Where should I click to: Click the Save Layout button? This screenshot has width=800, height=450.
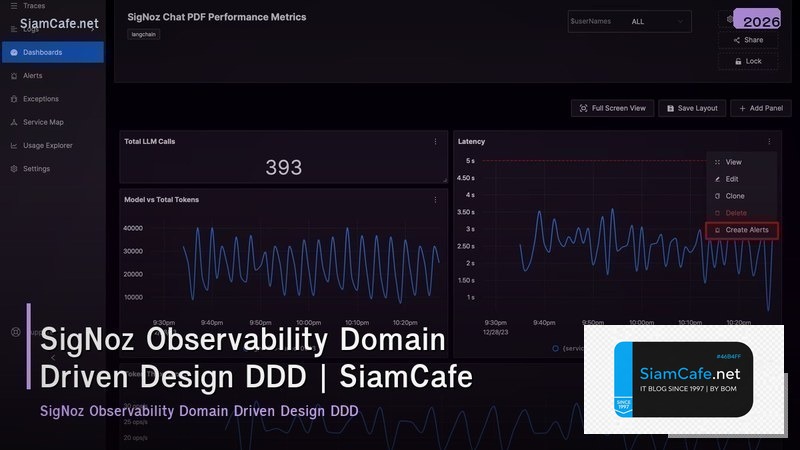coord(692,108)
